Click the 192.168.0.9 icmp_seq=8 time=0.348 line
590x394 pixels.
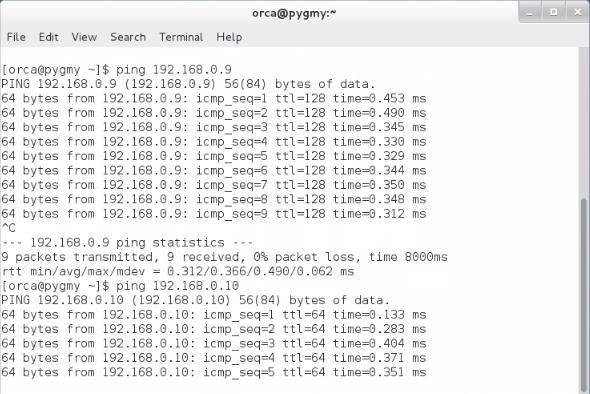click(214, 199)
